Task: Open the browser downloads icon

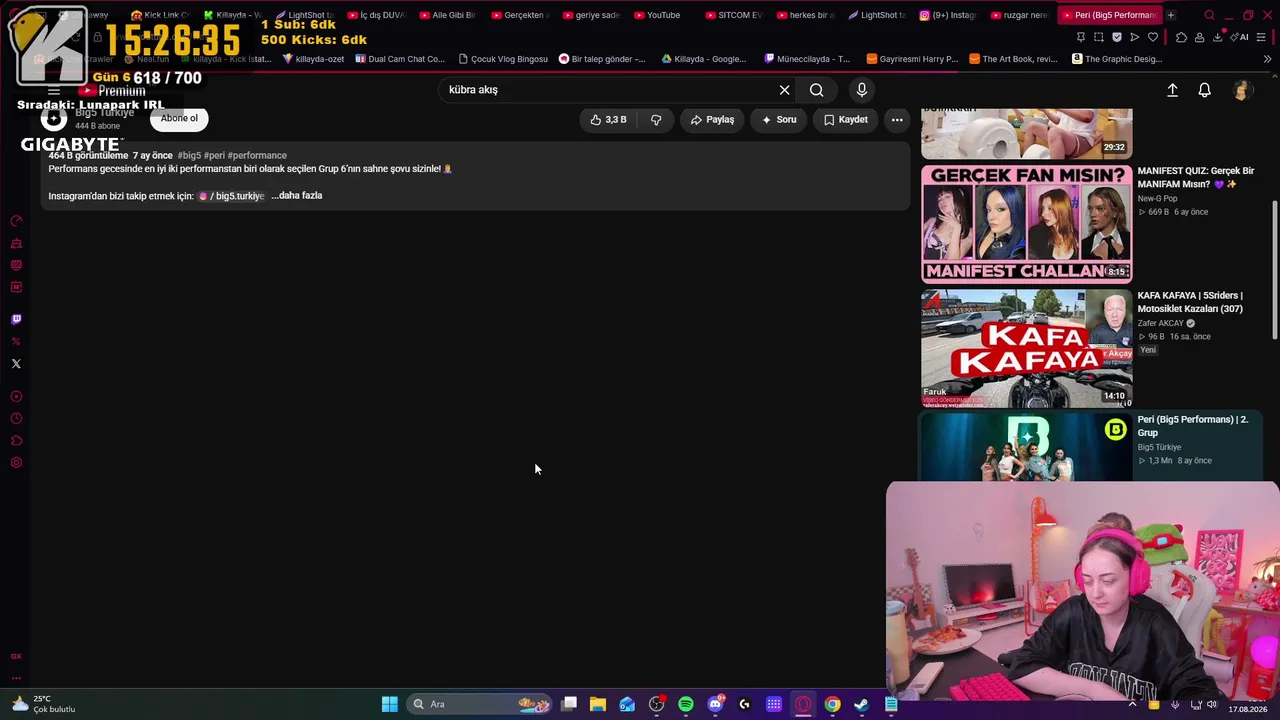Action: [1218, 37]
